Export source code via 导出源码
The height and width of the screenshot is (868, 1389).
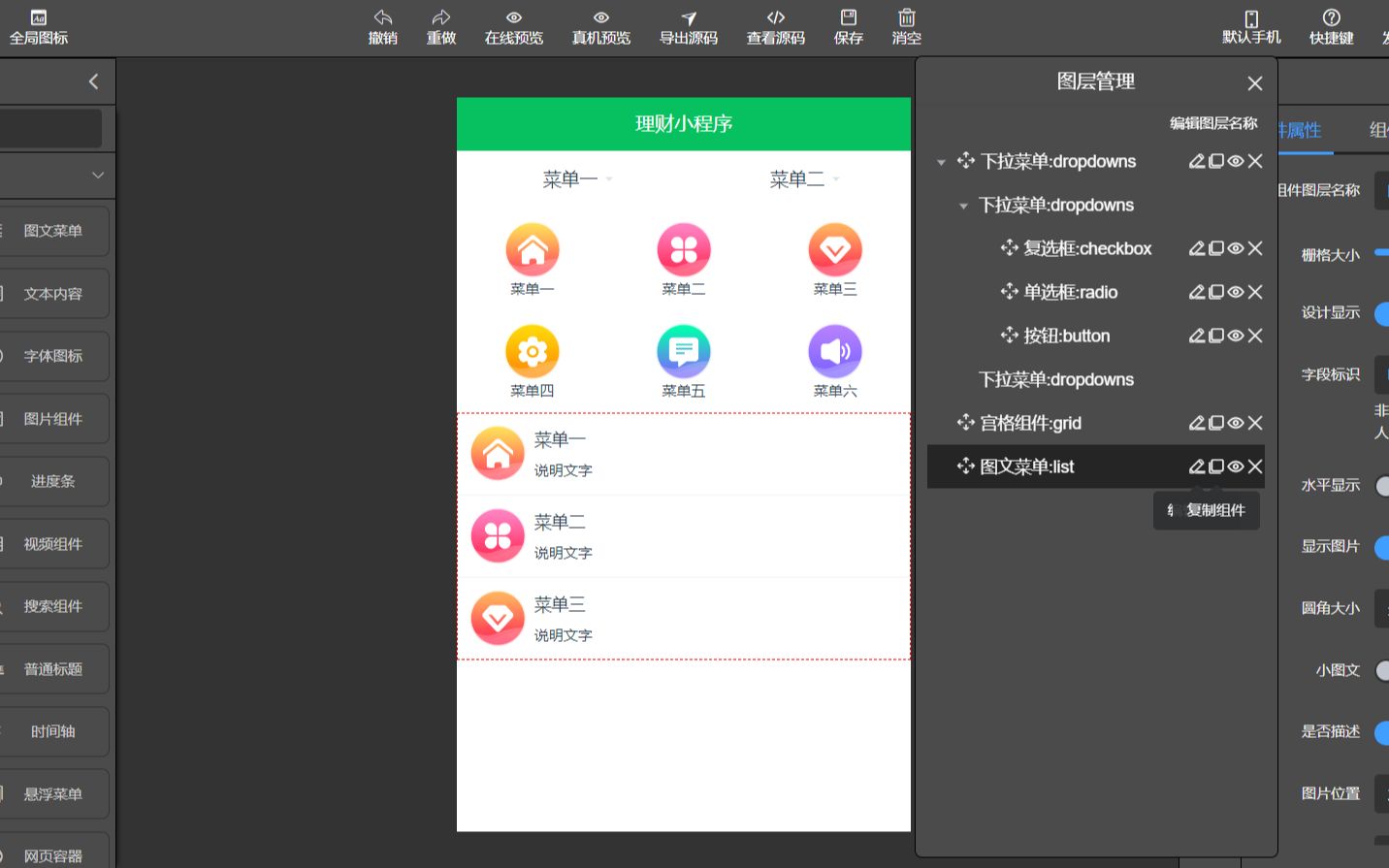click(688, 27)
